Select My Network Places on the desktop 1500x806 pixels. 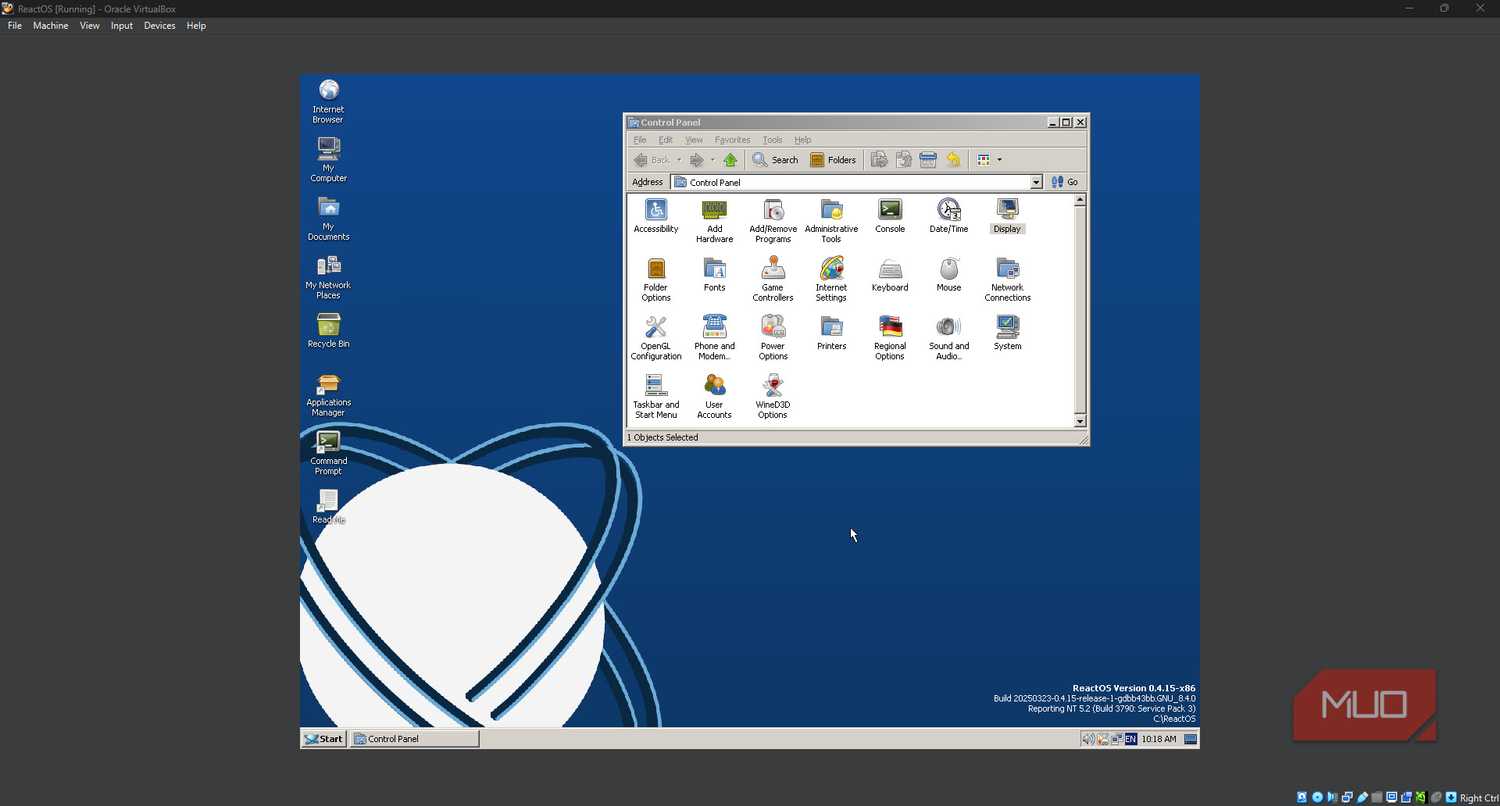tap(328, 277)
